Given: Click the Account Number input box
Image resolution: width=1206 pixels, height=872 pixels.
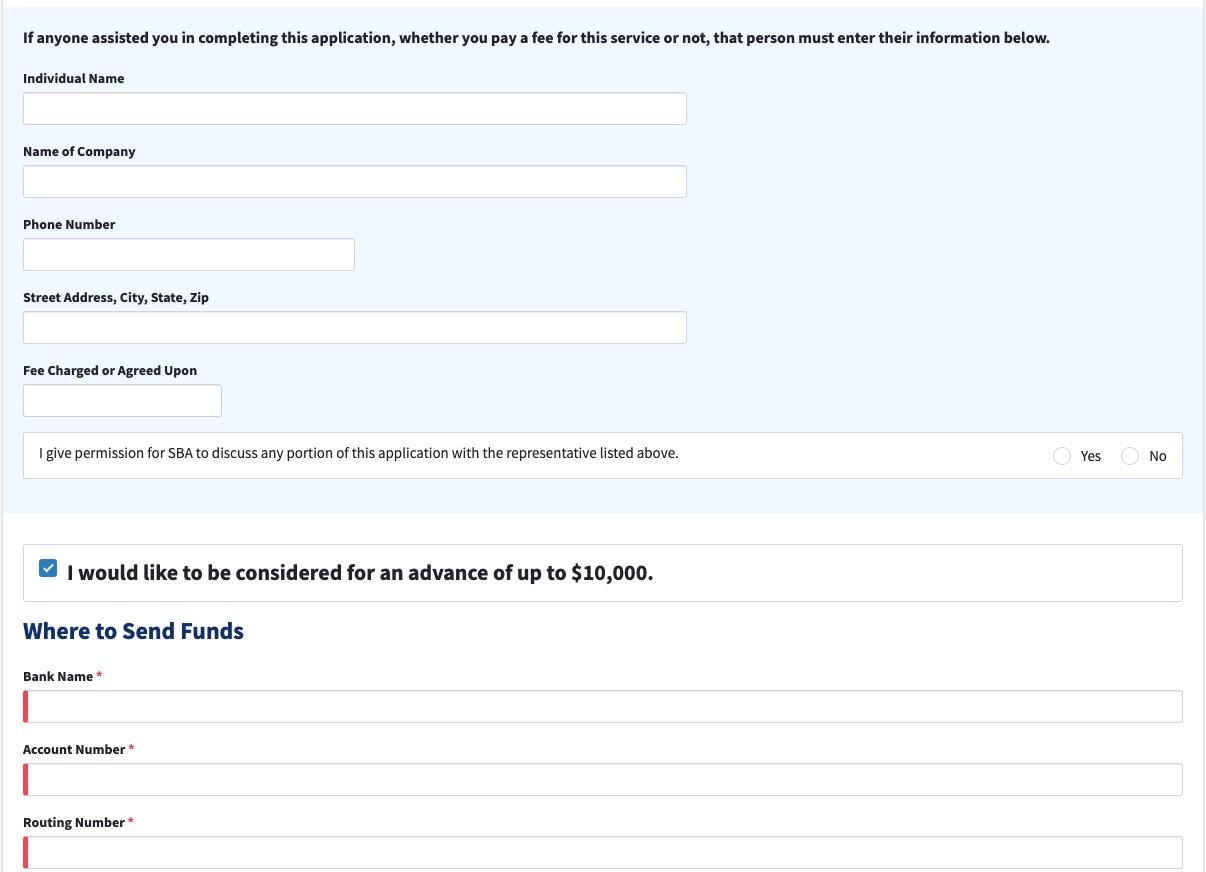Looking at the screenshot, I should click(x=602, y=780).
